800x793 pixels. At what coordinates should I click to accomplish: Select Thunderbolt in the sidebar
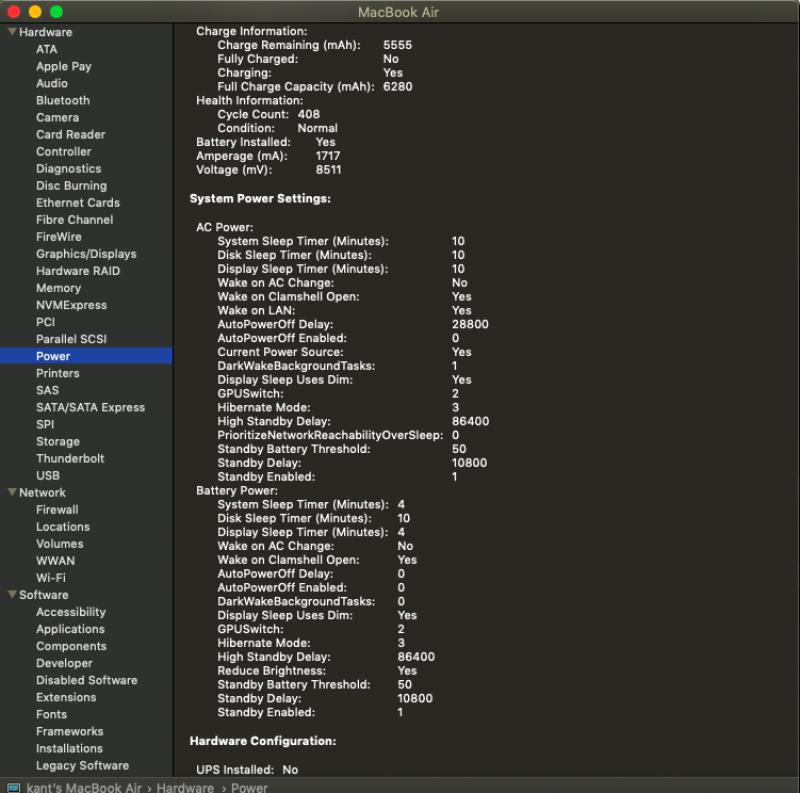tap(70, 458)
